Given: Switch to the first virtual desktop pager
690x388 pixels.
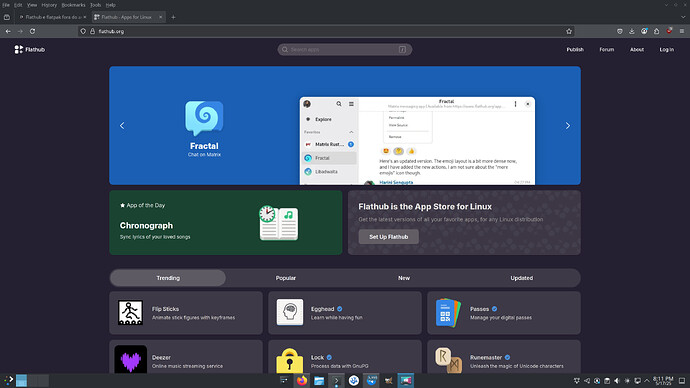Looking at the screenshot, I should coord(22,381).
